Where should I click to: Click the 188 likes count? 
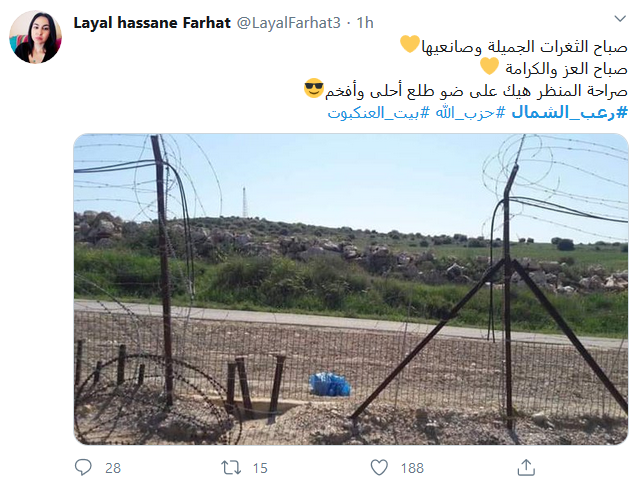pos(412,468)
